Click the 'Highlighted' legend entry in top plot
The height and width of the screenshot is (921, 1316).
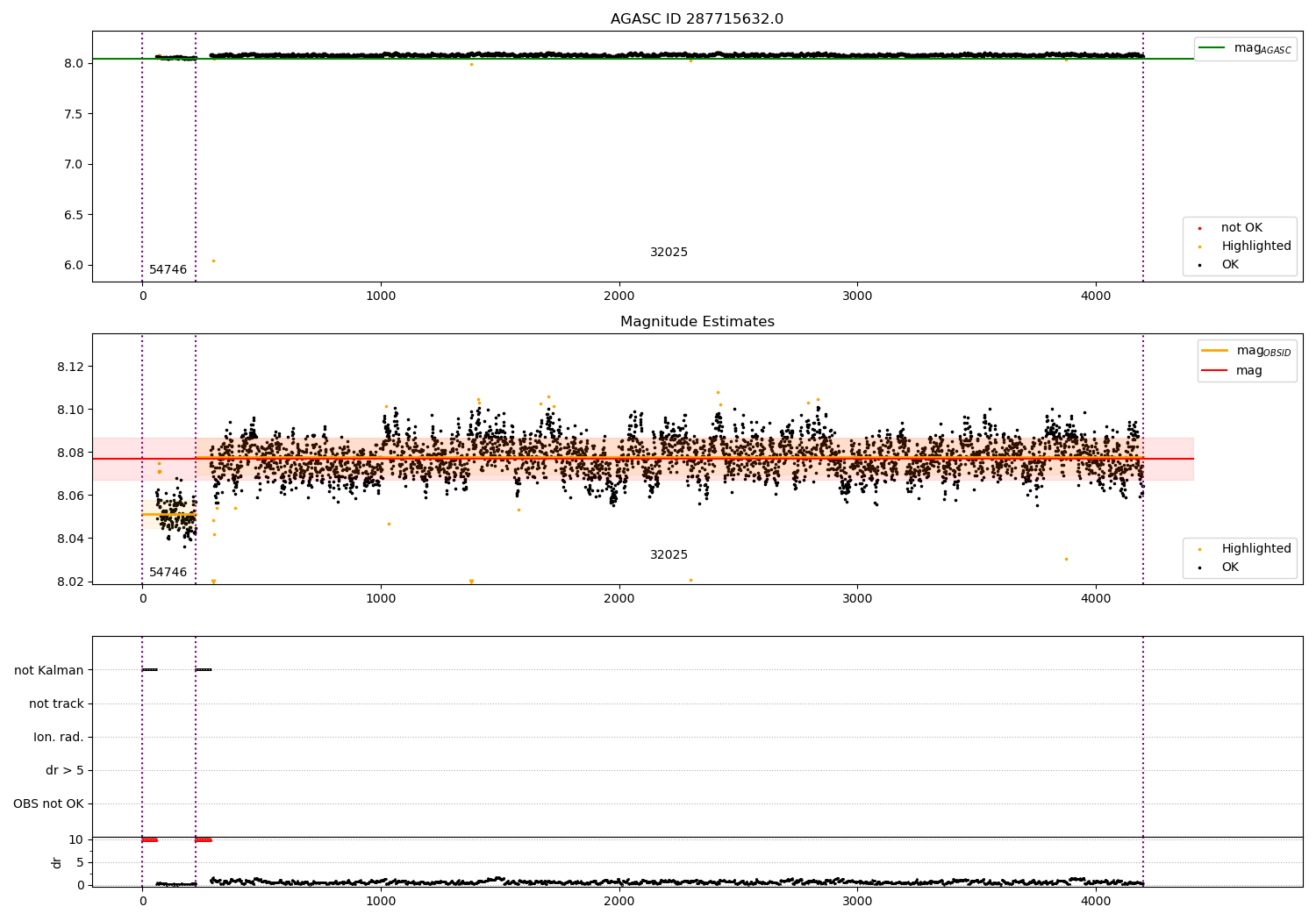coord(1255,246)
